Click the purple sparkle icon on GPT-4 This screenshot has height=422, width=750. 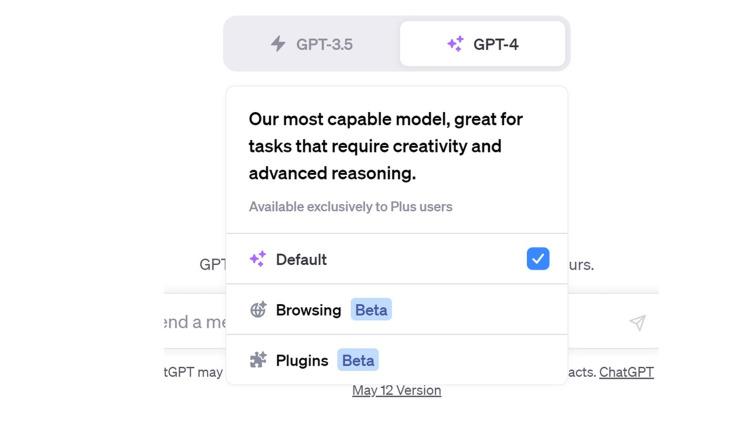point(455,44)
